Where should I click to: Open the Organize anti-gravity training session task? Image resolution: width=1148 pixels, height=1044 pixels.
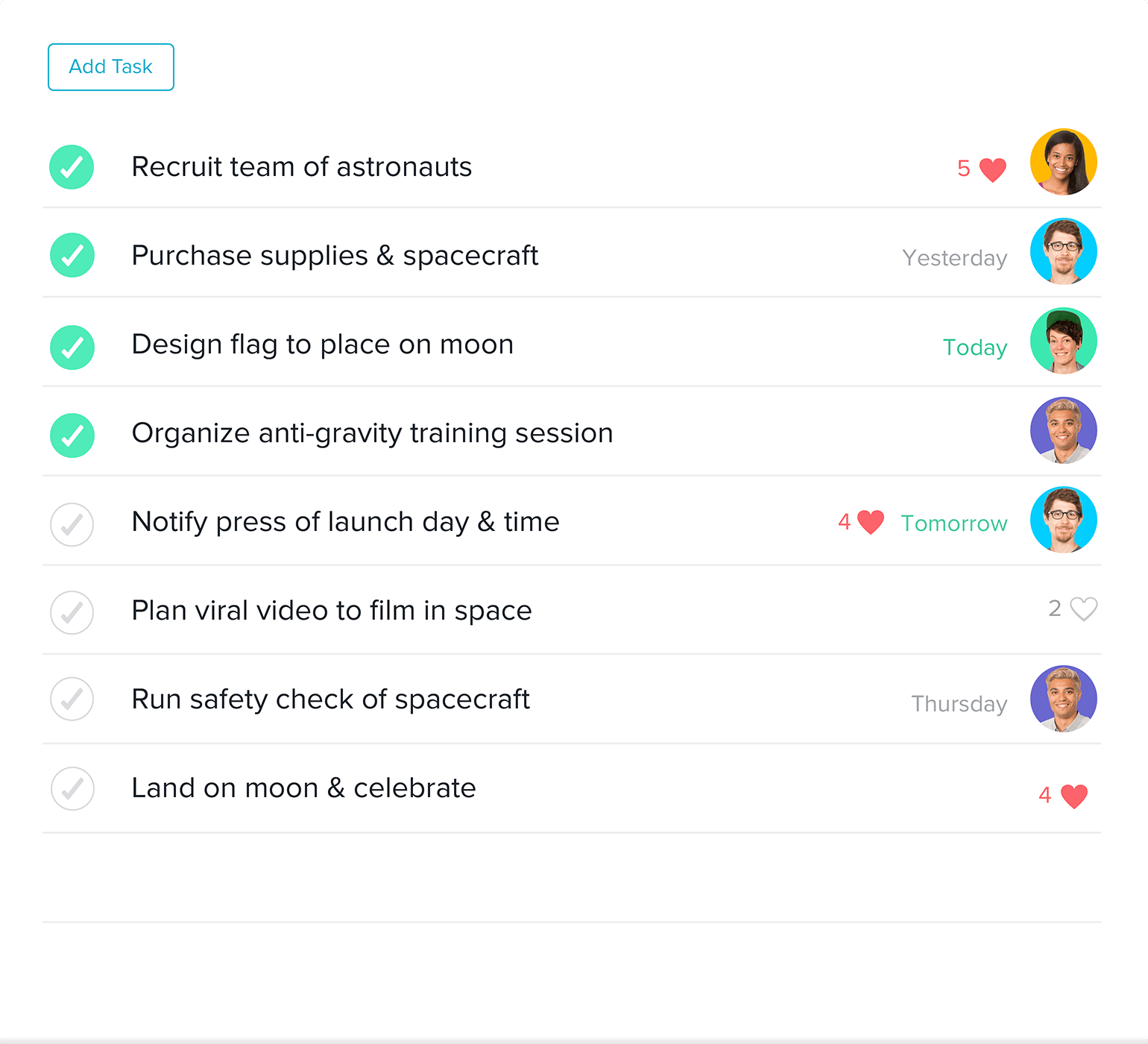(372, 433)
